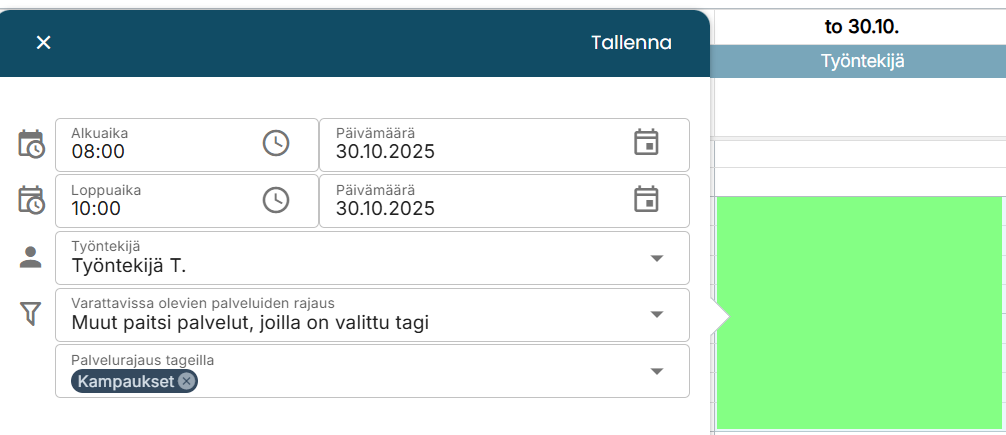Open clock picker for Loppuaika
This screenshot has height=435, width=1006.
coord(276,200)
